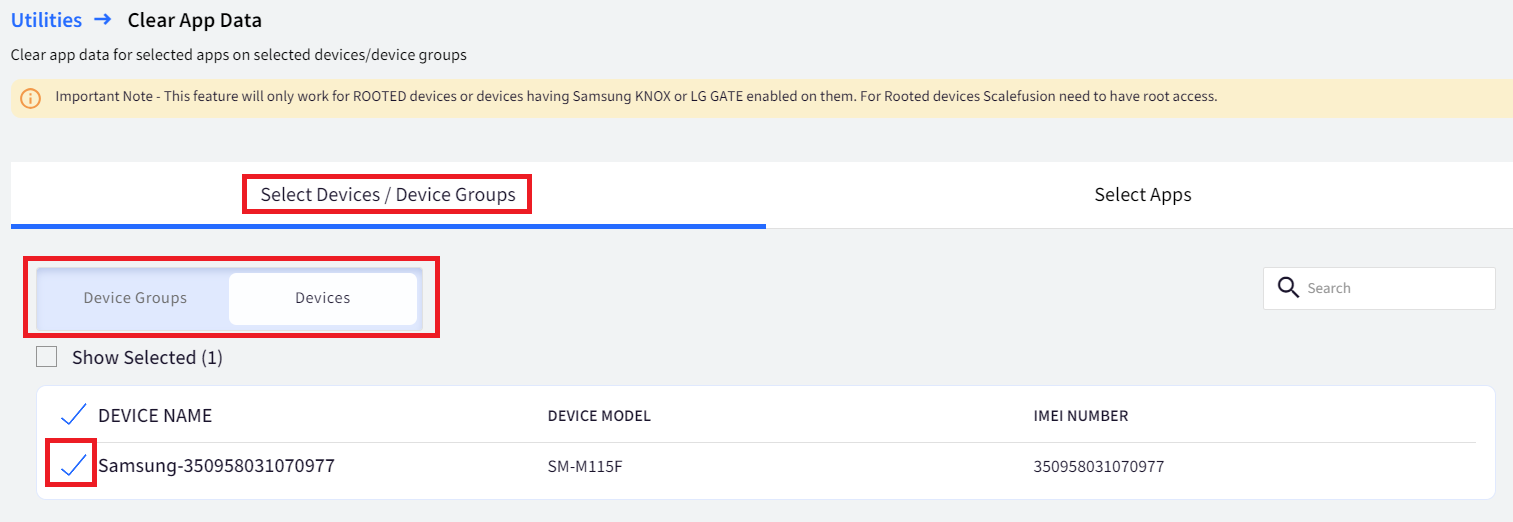Toggle select-all checkmark beside DEVICE NAME
The width and height of the screenshot is (1513, 522).
[73, 415]
